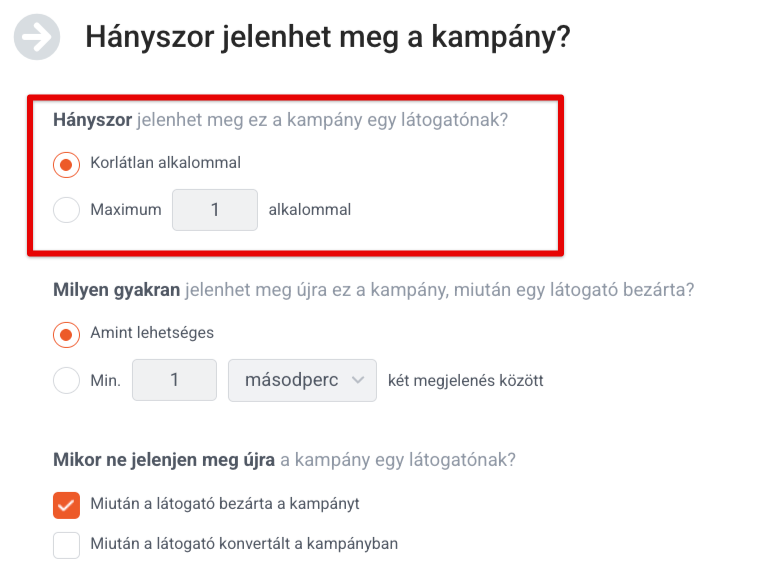Click the 'Maximum' label text

tap(126, 209)
